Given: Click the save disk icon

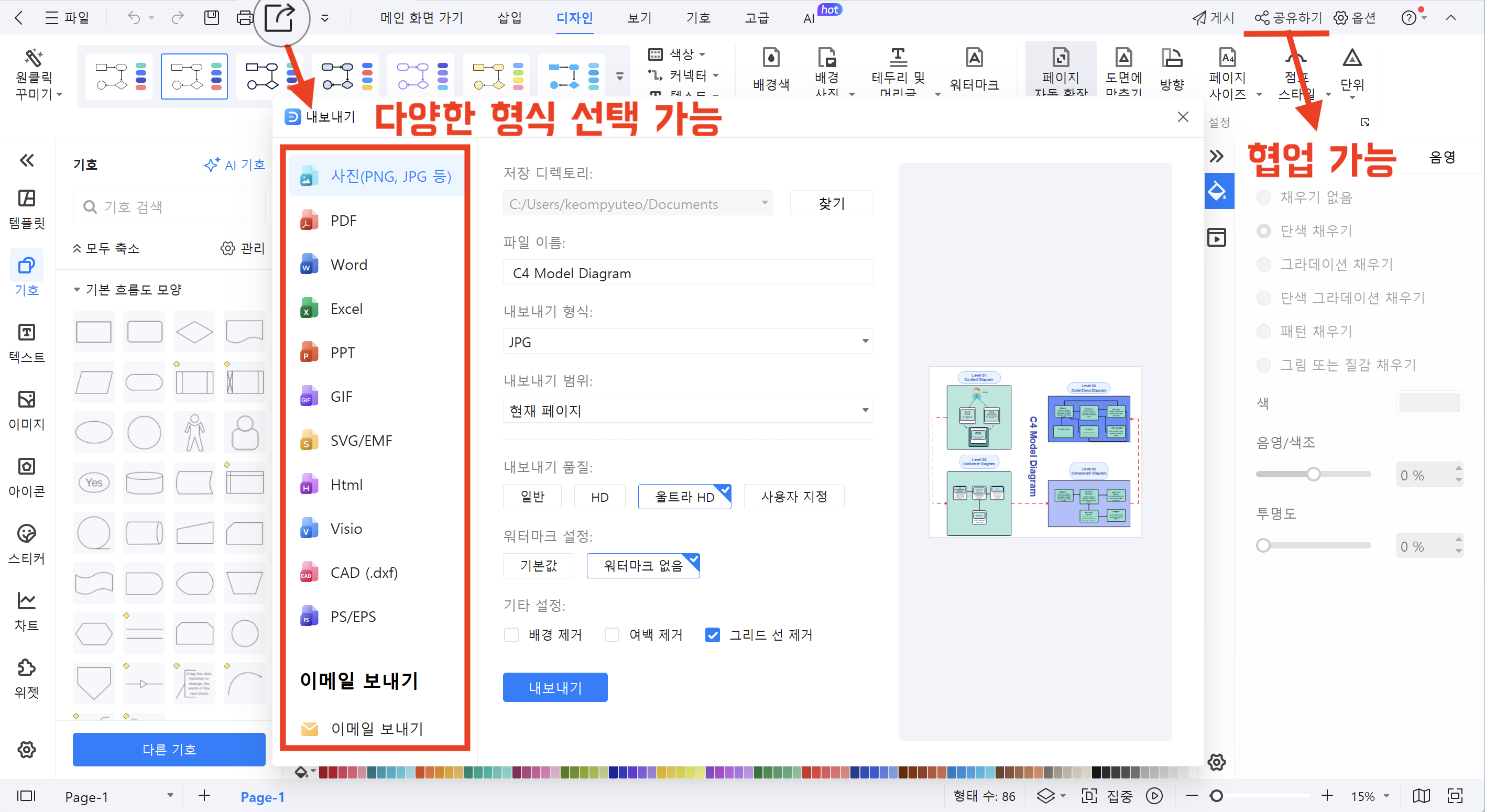Looking at the screenshot, I should 212,18.
